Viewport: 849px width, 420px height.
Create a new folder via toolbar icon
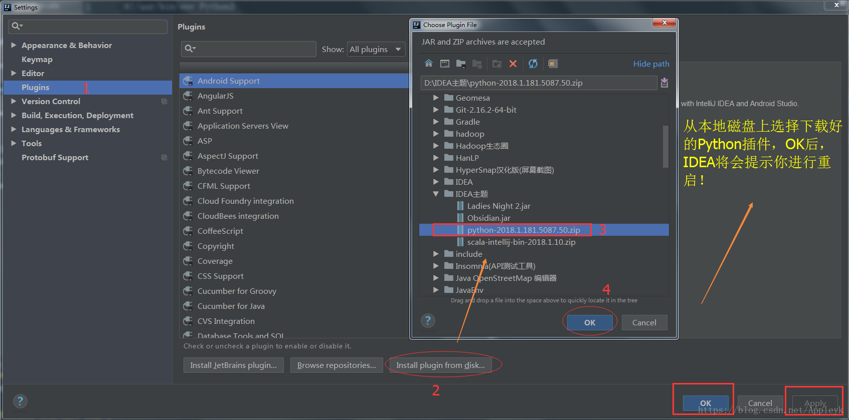point(497,64)
